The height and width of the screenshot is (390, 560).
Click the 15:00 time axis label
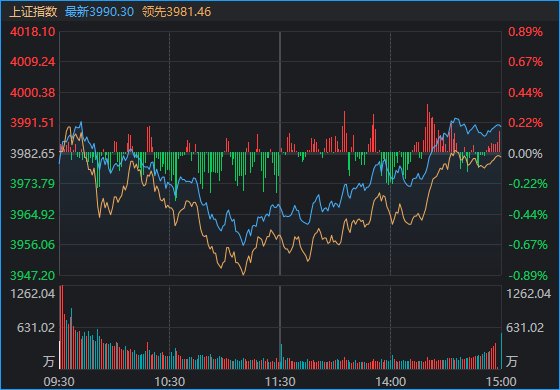point(500,382)
